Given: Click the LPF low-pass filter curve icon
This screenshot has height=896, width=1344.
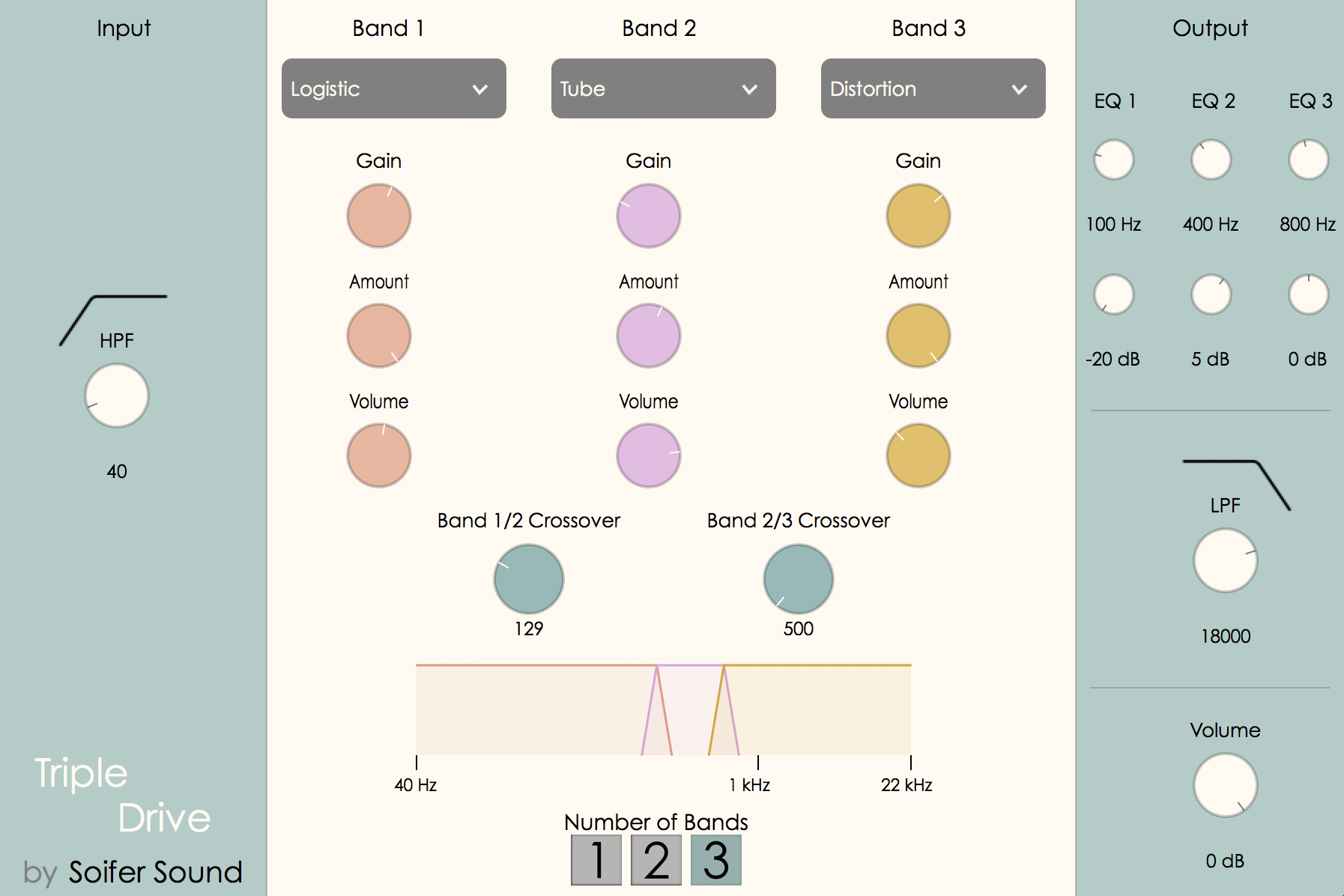Looking at the screenshot, I should (1237, 483).
